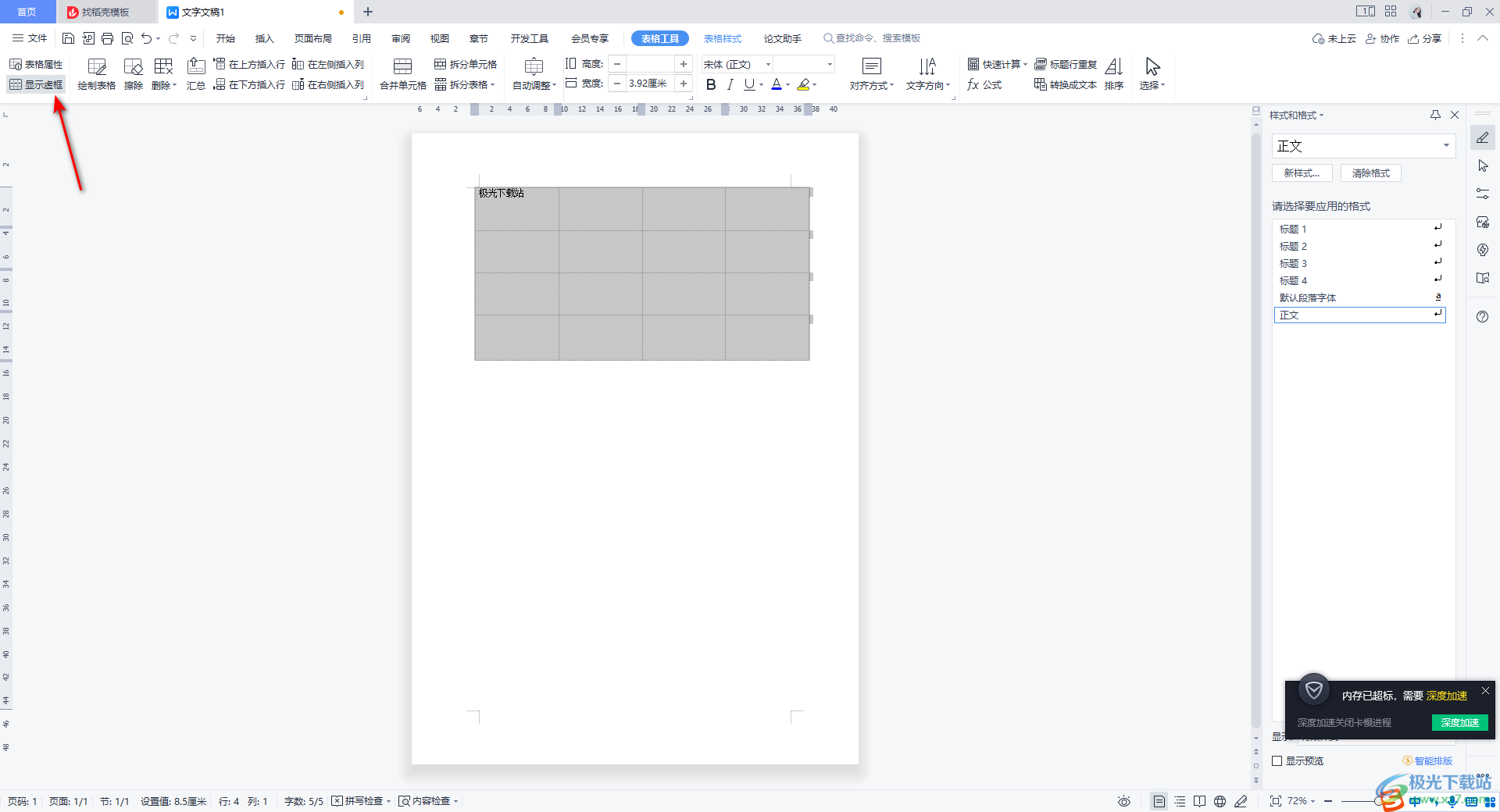Open the File menu (文件)
The width and height of the screenshot is (1500, 812).
[30, 38]
